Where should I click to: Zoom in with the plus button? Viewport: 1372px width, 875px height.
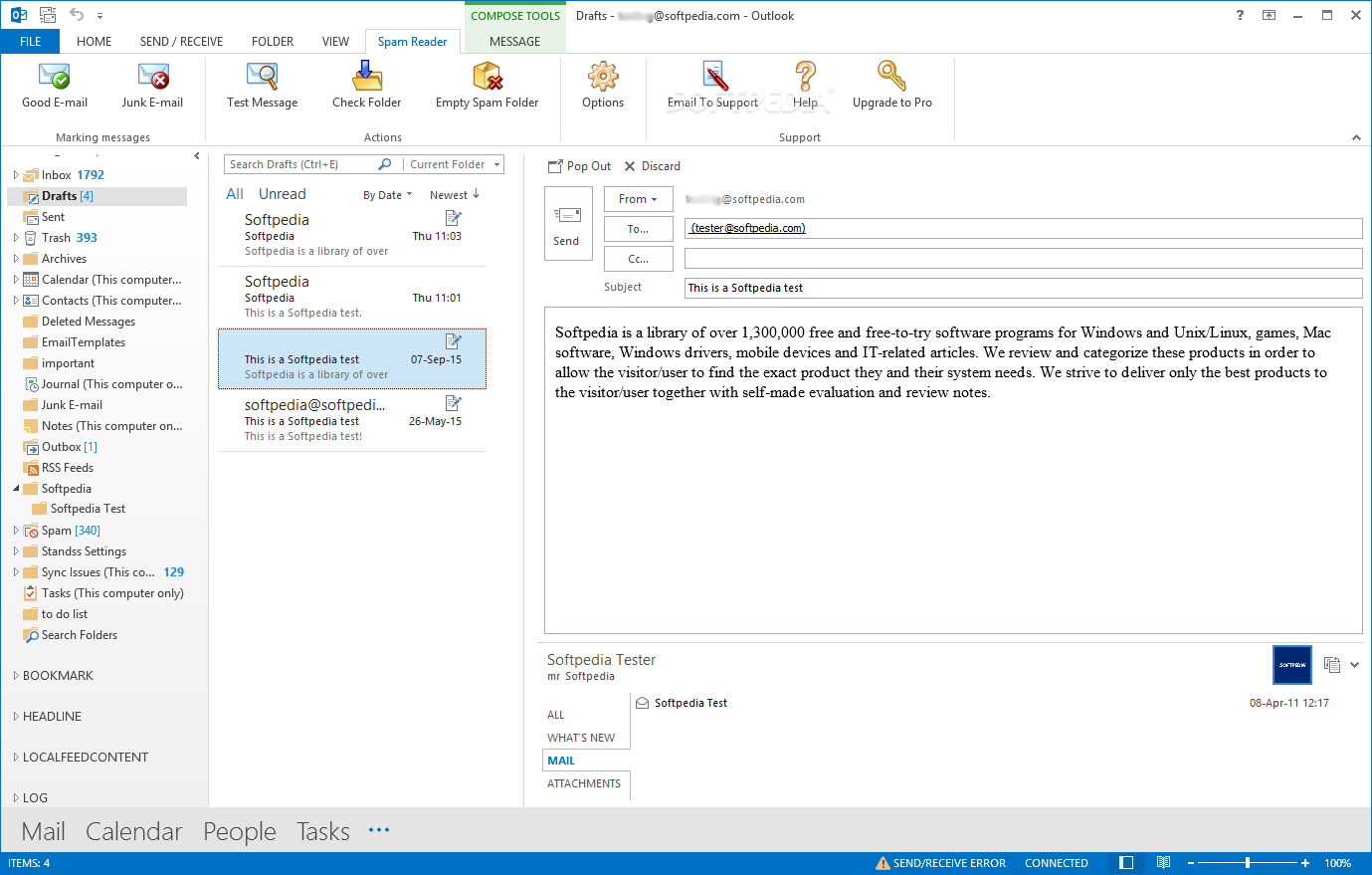click(x=1305, y=863)
